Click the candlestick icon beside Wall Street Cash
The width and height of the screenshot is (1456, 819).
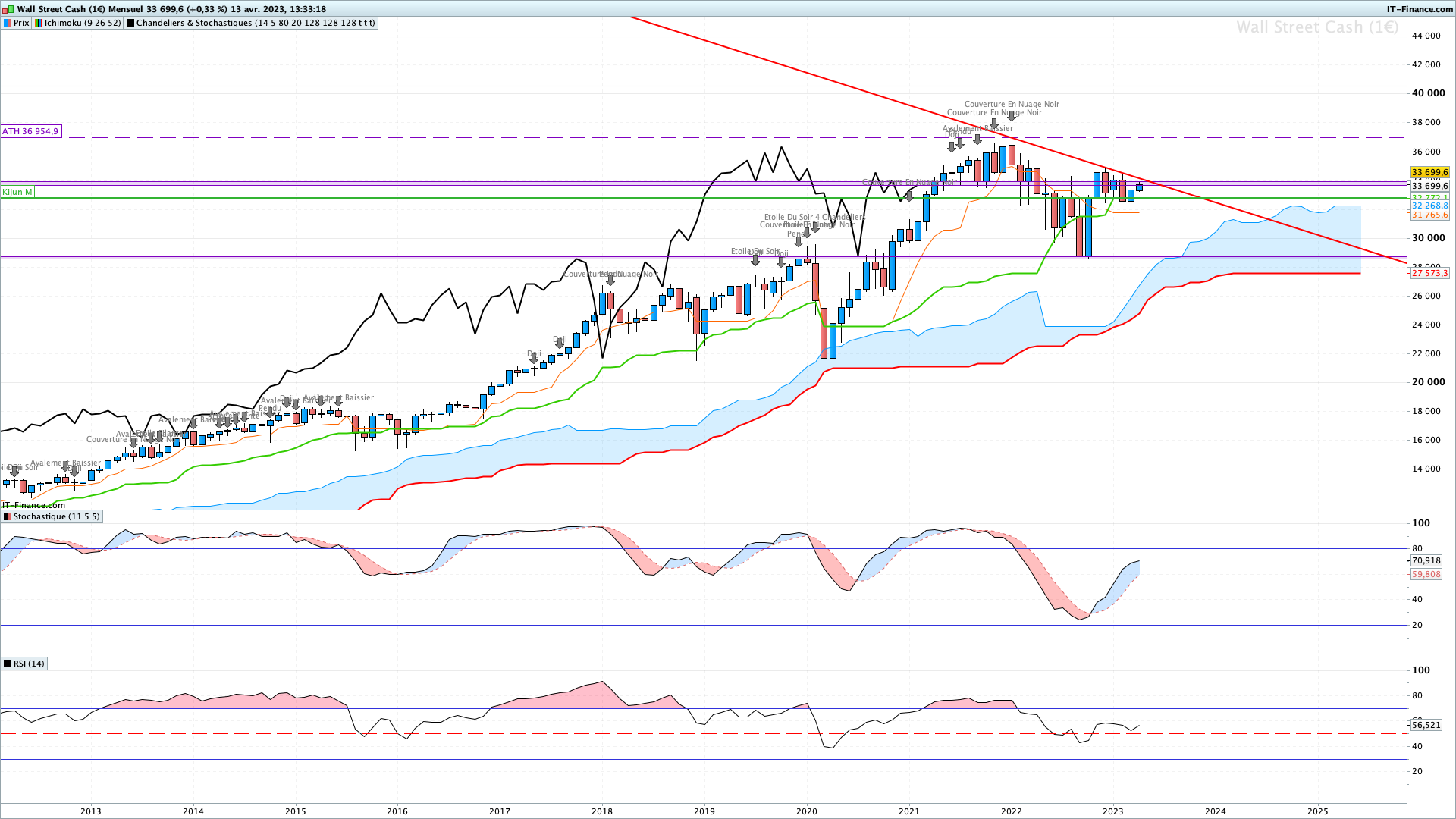pyautogui.click(x=8, y=9)
